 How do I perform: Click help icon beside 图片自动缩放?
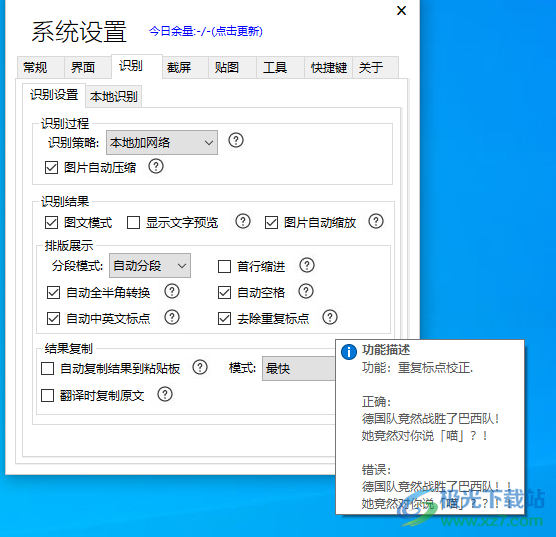tap(376, 221)
